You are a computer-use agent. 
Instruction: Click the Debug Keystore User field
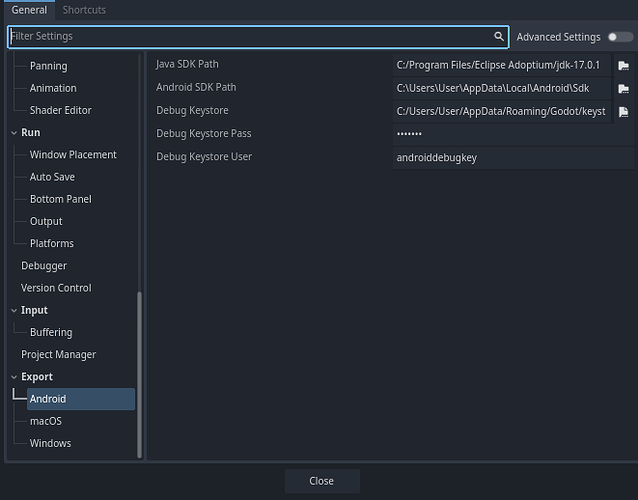pyautogui.click(x=512, y=157)
